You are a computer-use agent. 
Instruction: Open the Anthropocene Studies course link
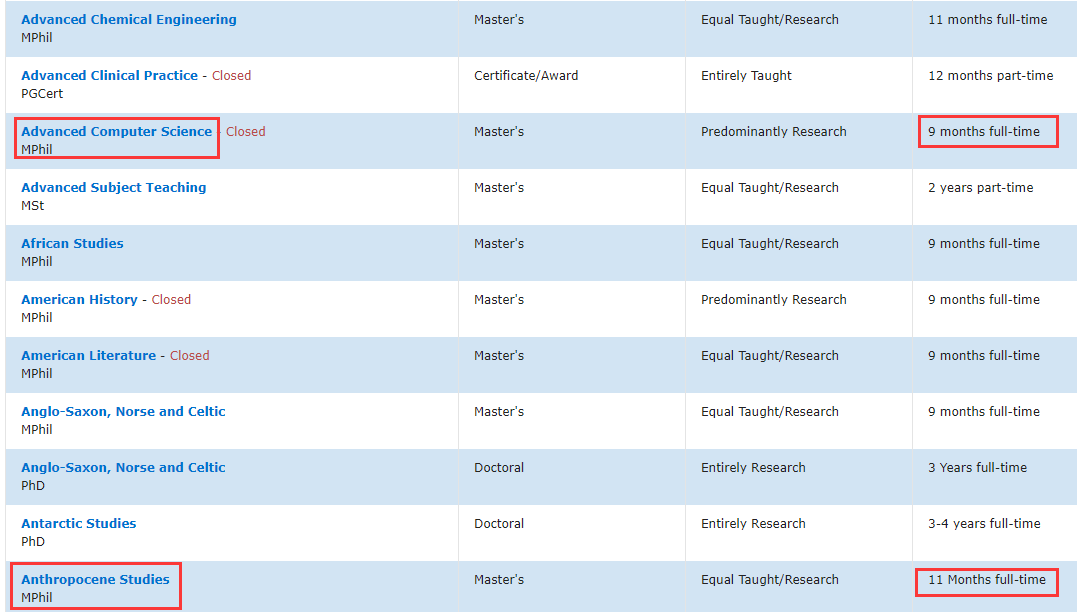(x=95, y=580)
